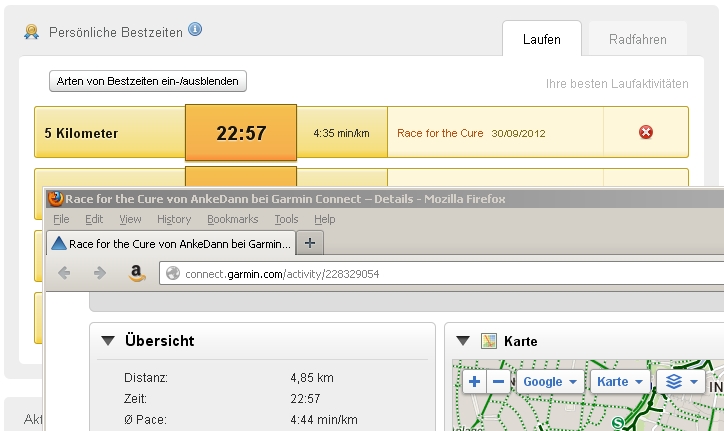This screenshot has width=724, height=431.
Task: Zoom out the map with minus button
Action: tap(498, 382)
